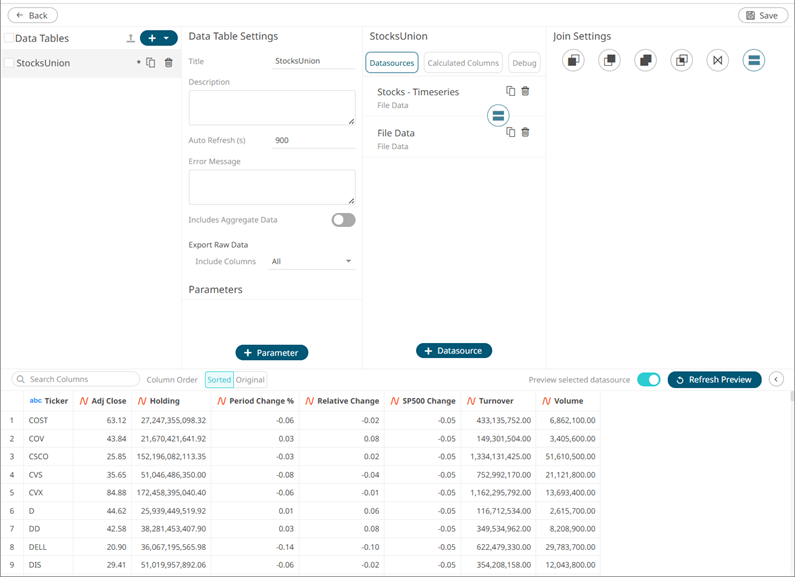Open the add data table dropdown arrow
Image resolution: width=795 pixels, height=577 pixels.
coord(166,38)
